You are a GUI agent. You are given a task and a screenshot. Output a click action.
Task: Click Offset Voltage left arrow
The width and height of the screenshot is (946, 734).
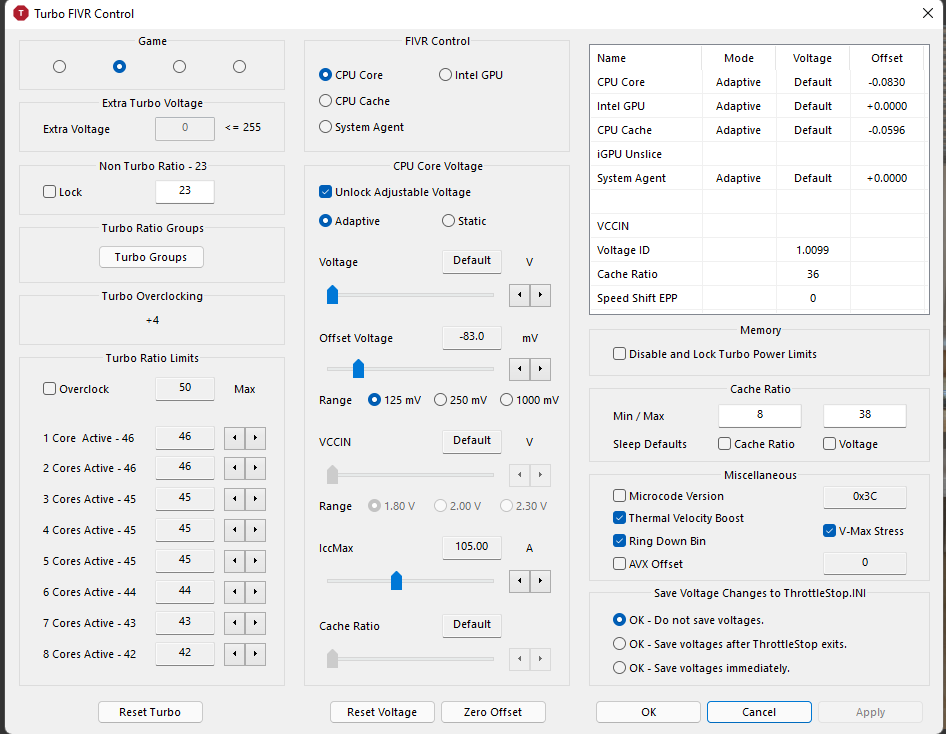coord(519,369)
